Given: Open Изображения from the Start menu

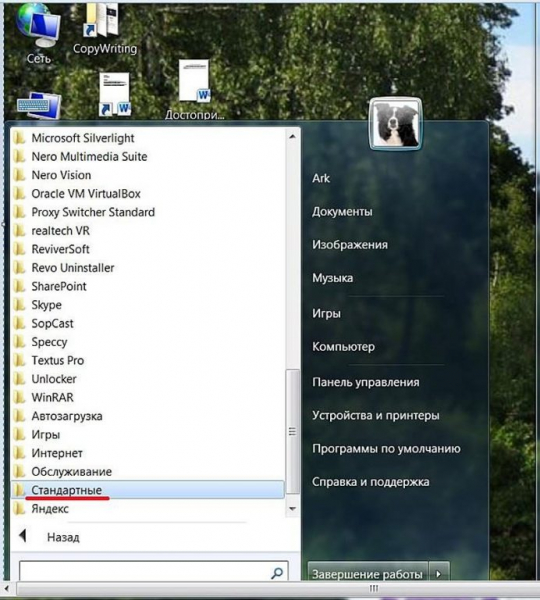Looking at the screenshot, I should pos(350,245).
